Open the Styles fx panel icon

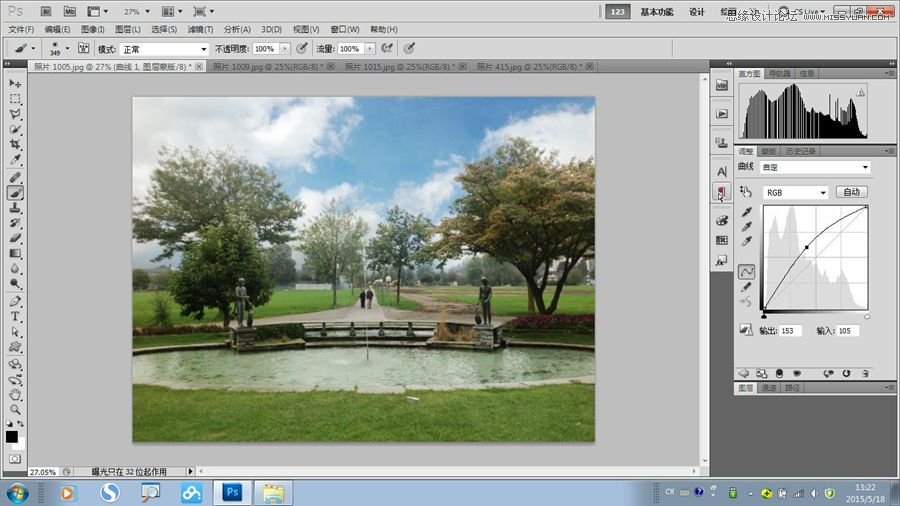click(x=722, y=261)
